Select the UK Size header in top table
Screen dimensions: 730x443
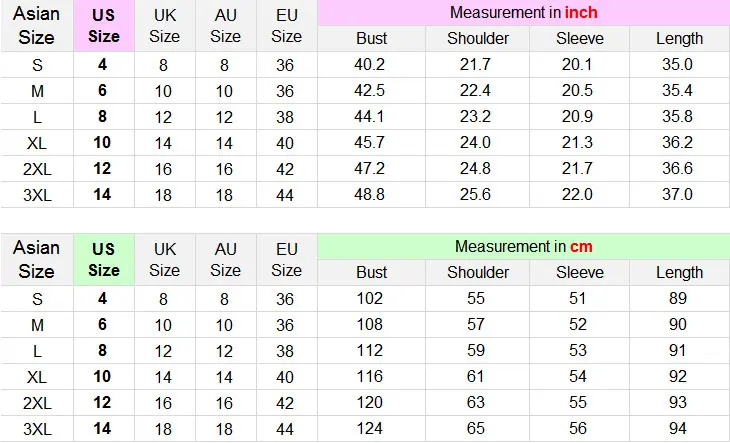(164, 26)
